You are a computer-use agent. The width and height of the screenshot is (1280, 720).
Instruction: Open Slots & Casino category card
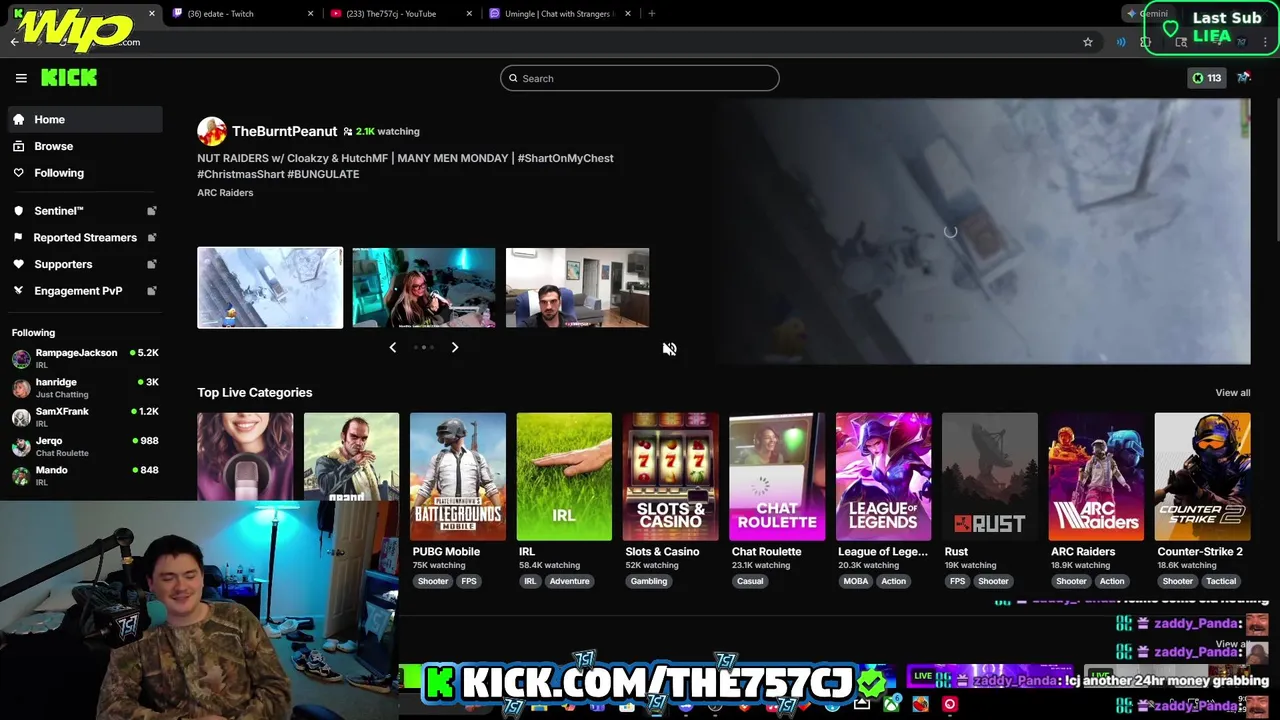click(x=671, y=477)
